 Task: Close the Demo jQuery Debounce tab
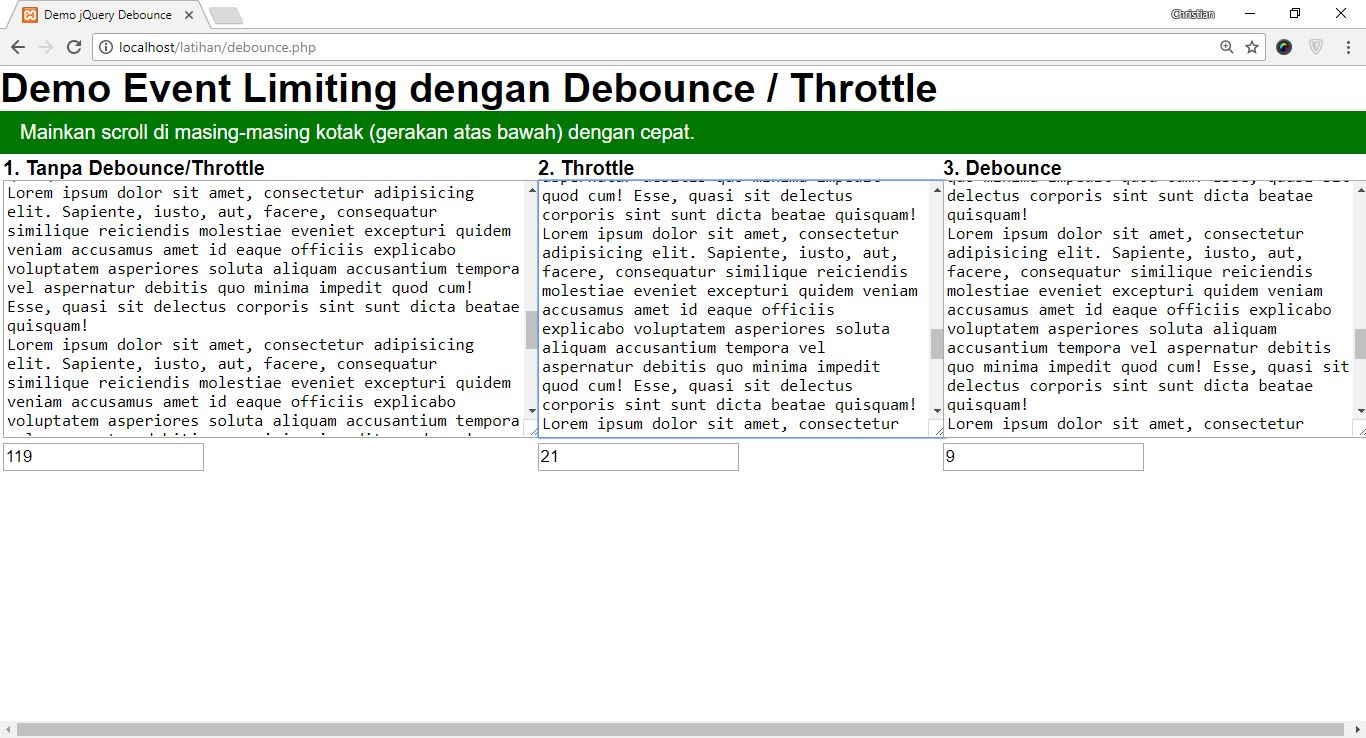[189, 15]
